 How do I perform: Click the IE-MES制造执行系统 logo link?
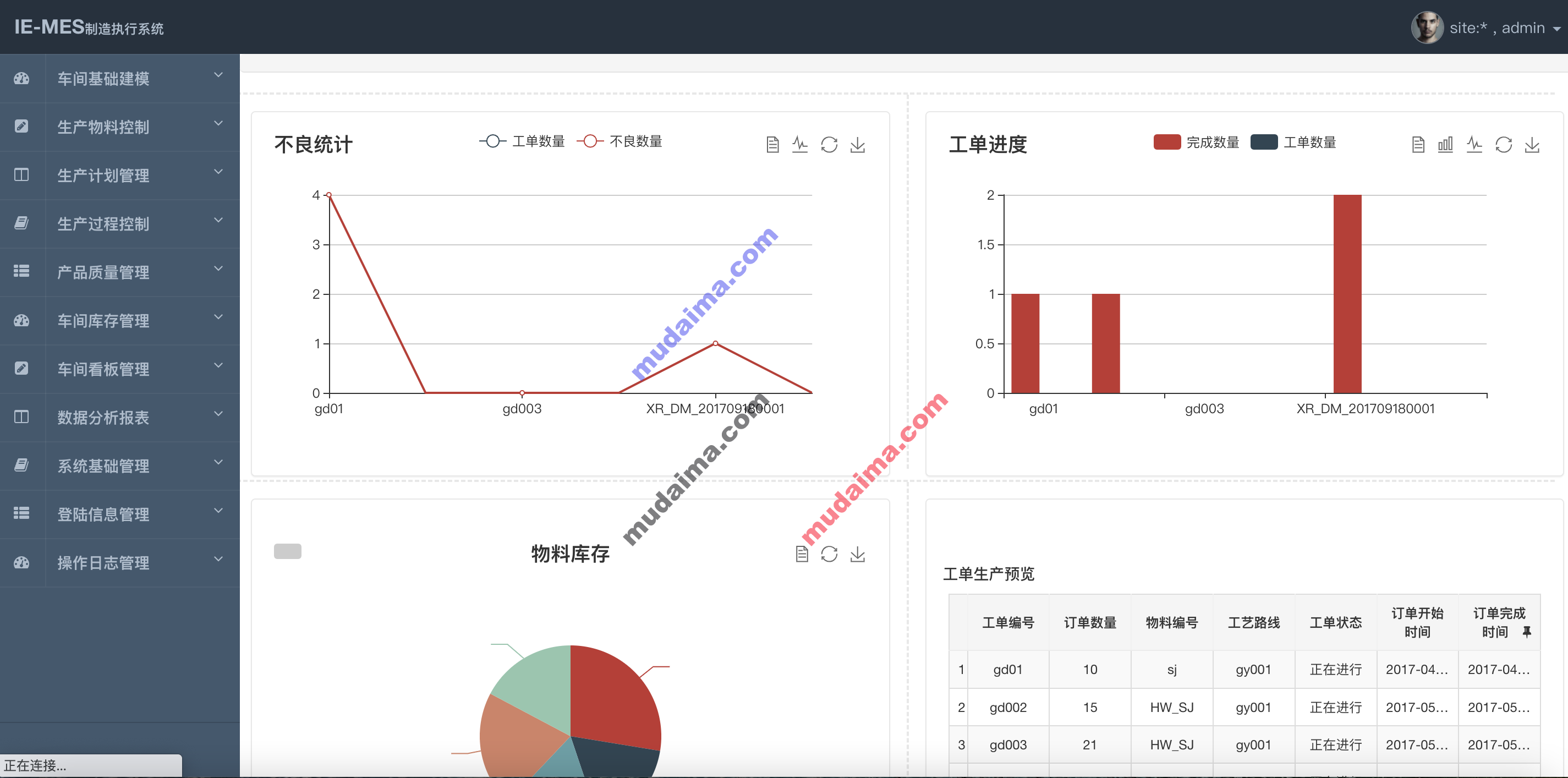(x=89, y=28)
